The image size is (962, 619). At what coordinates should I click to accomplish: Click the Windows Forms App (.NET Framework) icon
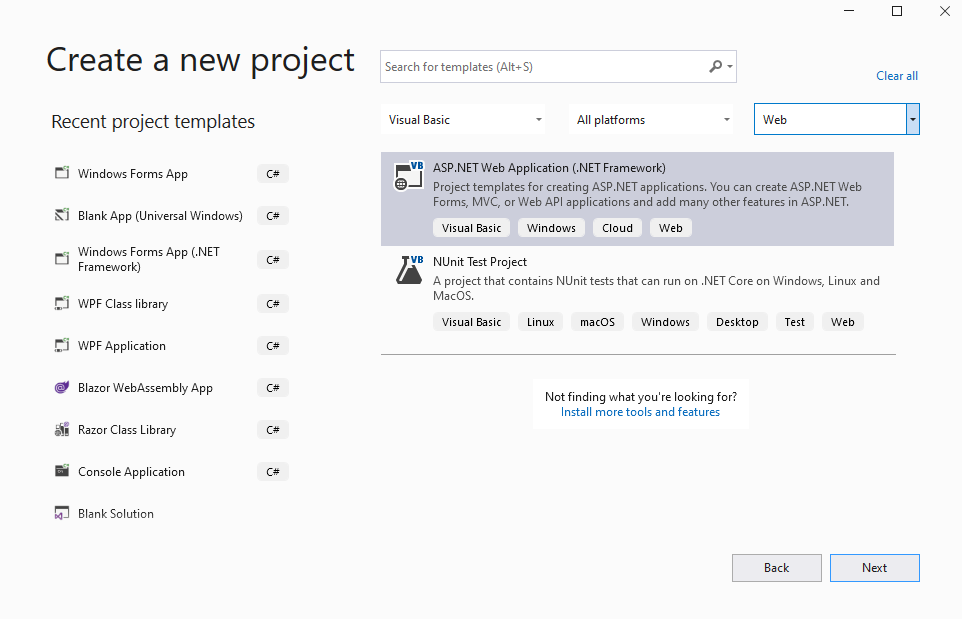pyautogui.click(x=62, y=259)
